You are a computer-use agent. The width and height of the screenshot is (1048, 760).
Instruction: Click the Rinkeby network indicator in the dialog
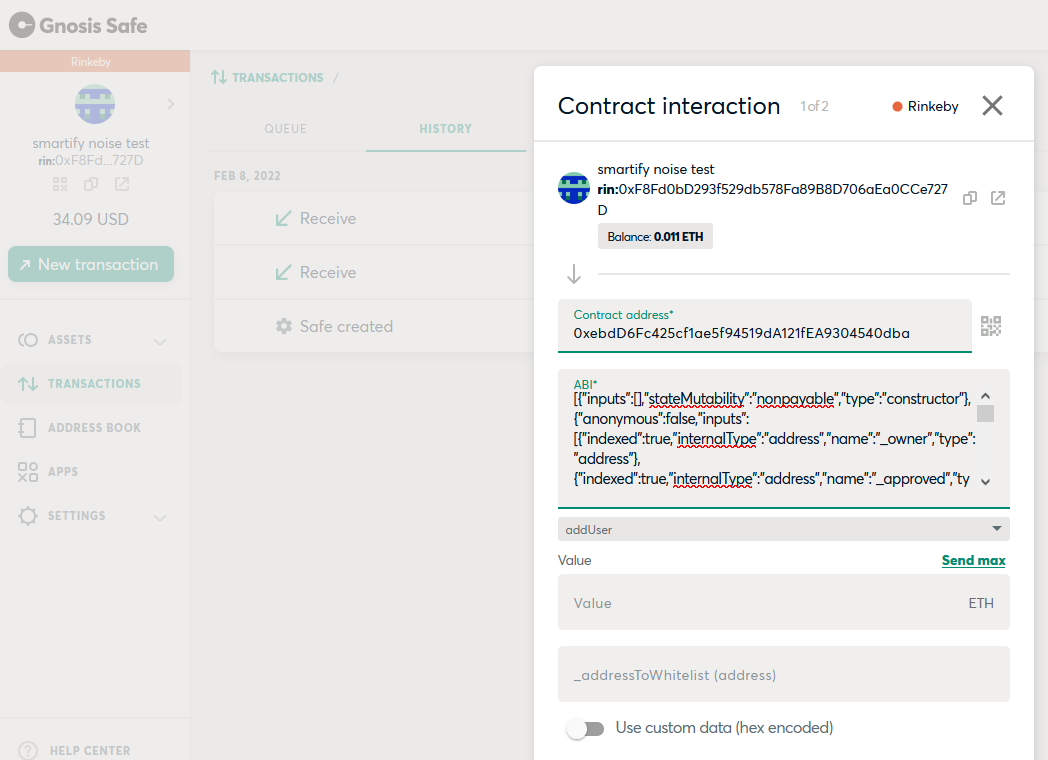click(925, 106)
